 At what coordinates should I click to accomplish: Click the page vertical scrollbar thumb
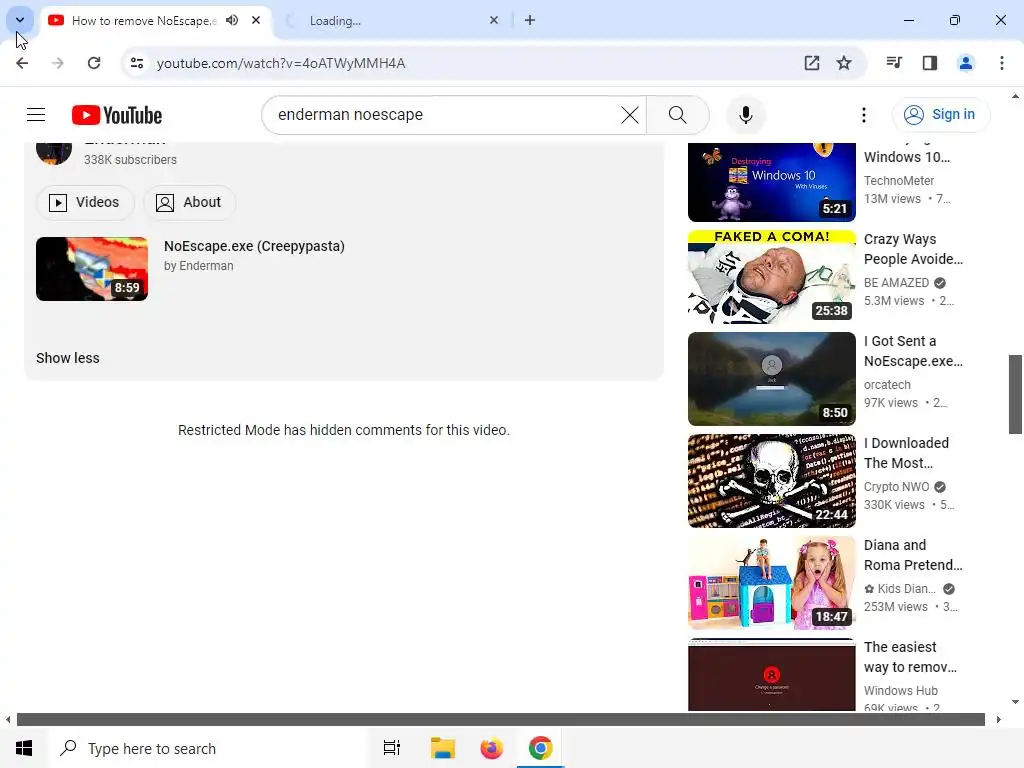1015,394
